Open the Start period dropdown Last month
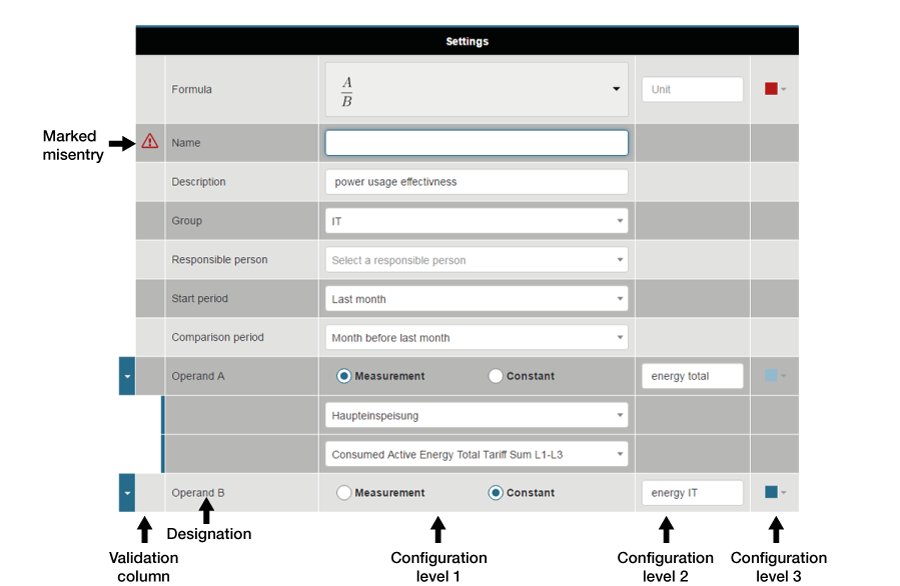 [x=476, y=299]
